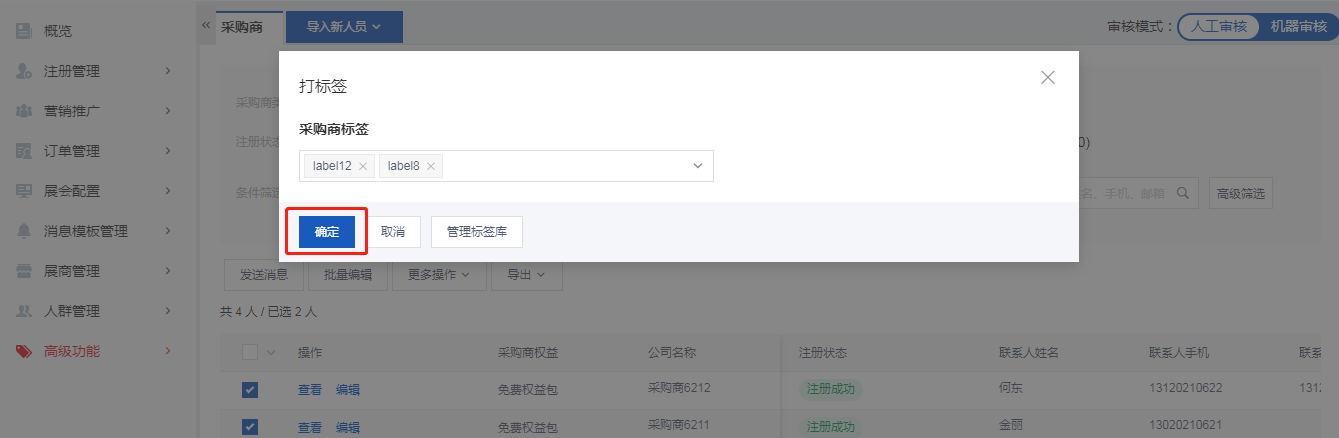Click 编辑 link for 采购商6212
1339x438 pixels.
click(348, 390)
